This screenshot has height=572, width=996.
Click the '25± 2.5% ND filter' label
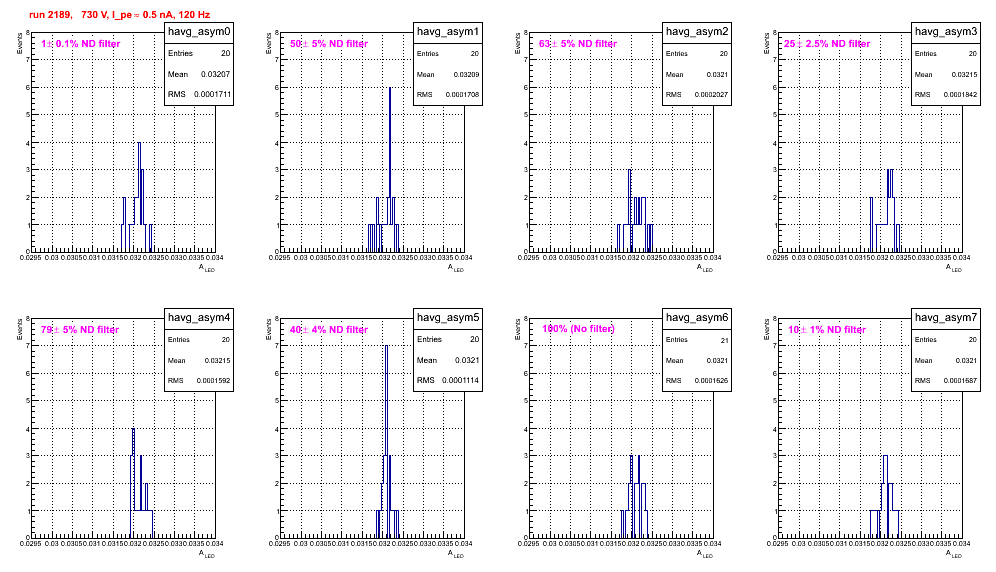coord(827,44)
